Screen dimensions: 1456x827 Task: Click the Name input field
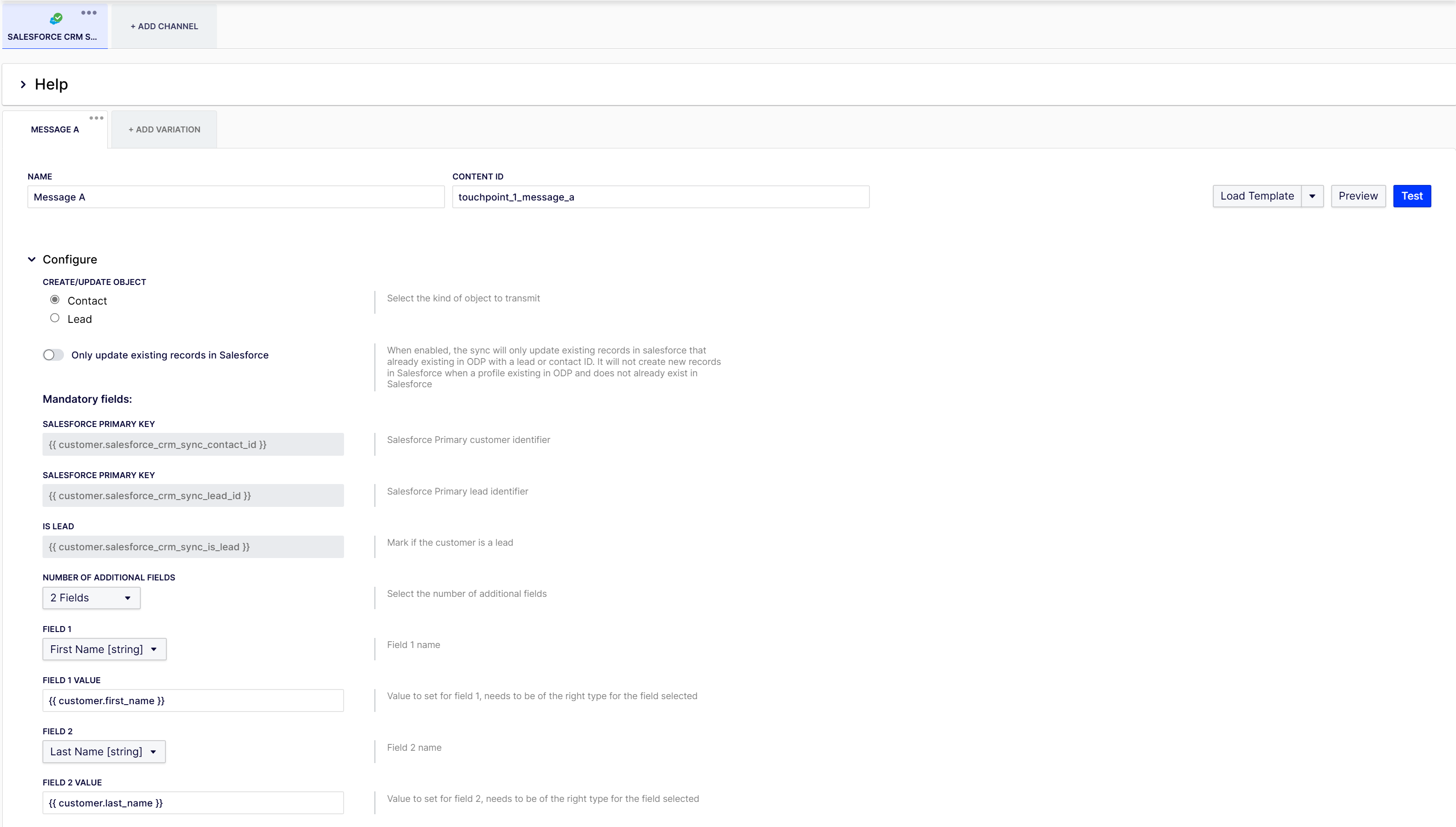click(236, 197)
